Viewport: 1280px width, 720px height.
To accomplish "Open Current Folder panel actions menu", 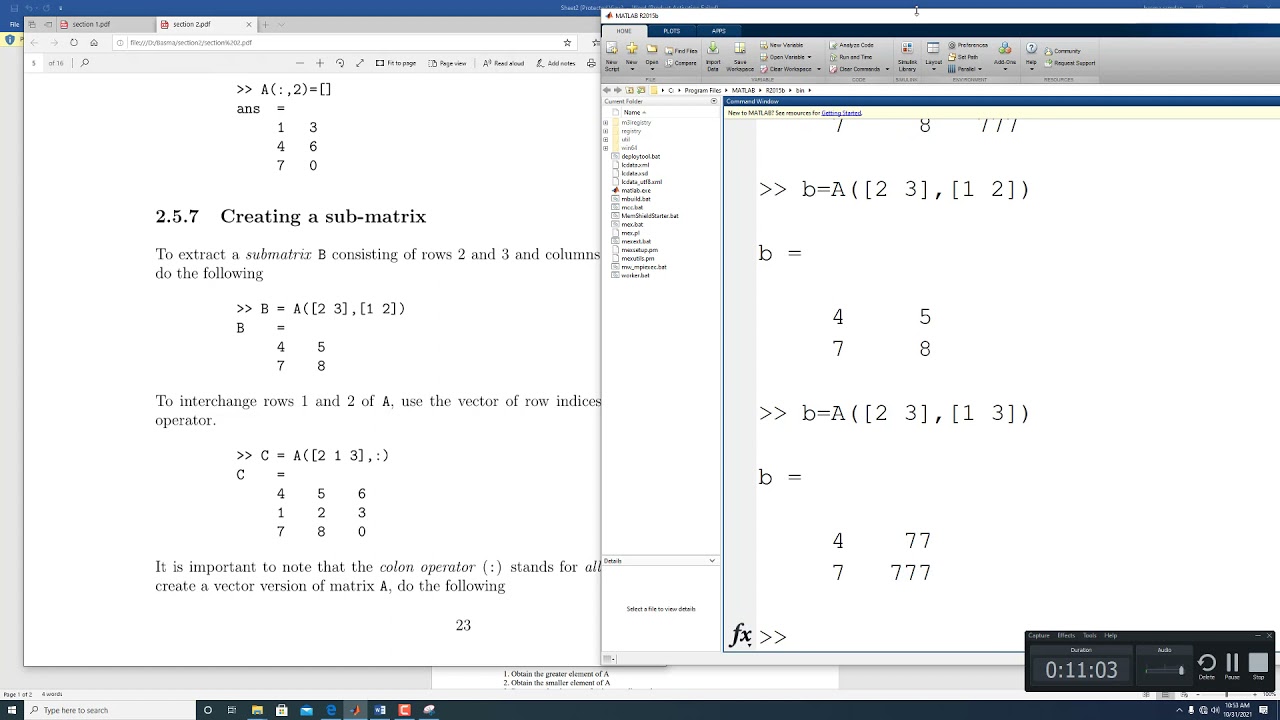I will (x=713, y=101).
